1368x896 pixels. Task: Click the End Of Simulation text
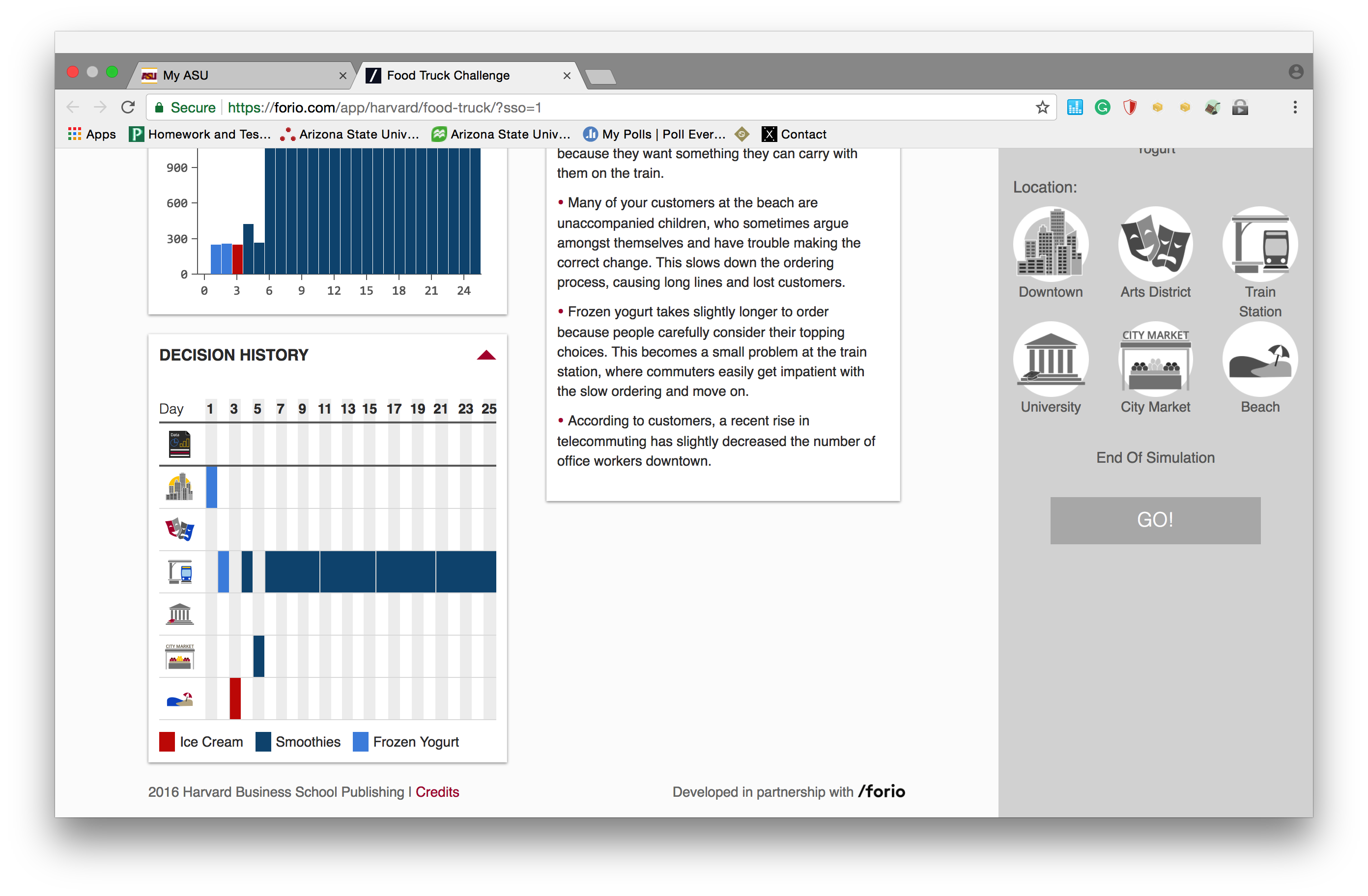1155,457
